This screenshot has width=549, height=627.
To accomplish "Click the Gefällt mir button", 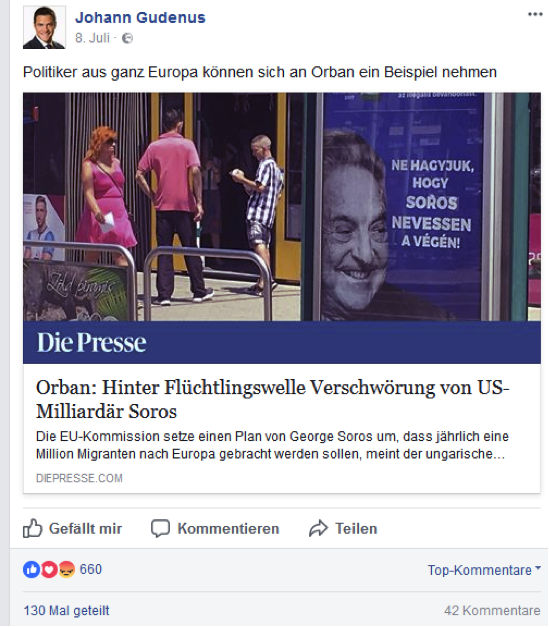I will coord(72,529).
